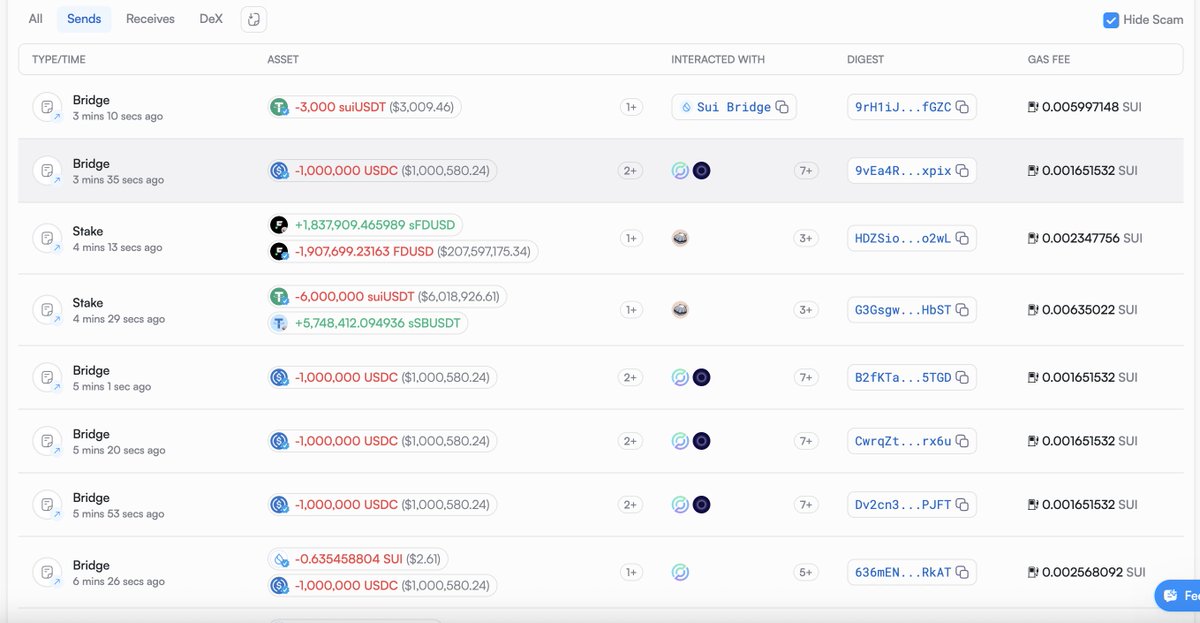Click the gas fee icon next to 0.005997148 SUI
Viewport: 1200px width, 623px height.
point(1032,107)
